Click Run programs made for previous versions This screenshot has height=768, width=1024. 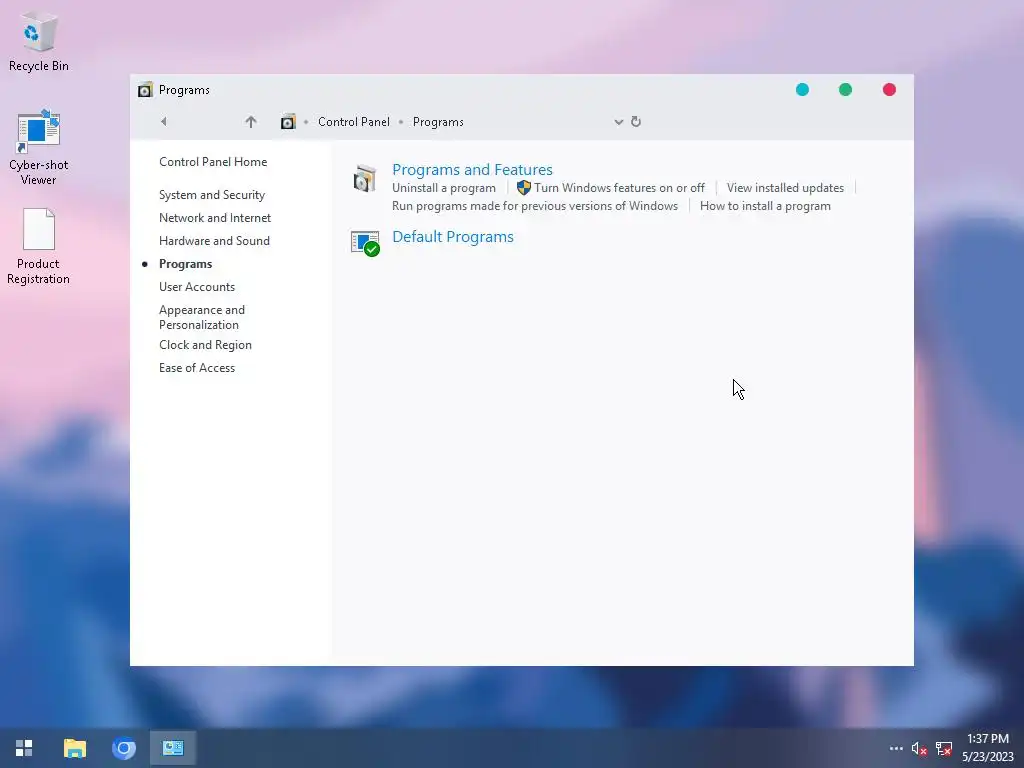coord(535,206)
